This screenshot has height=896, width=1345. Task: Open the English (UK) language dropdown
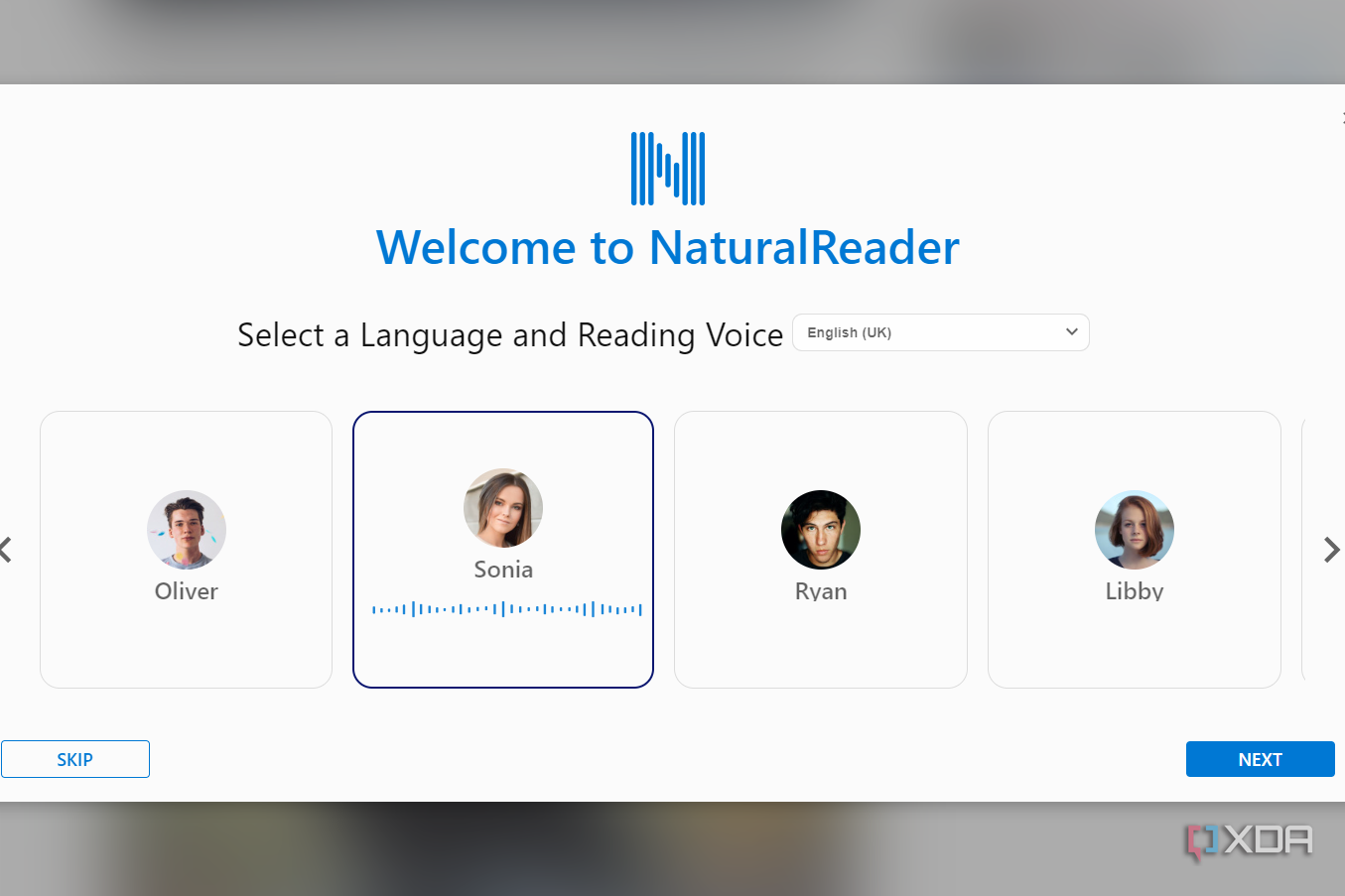[940, 332]
